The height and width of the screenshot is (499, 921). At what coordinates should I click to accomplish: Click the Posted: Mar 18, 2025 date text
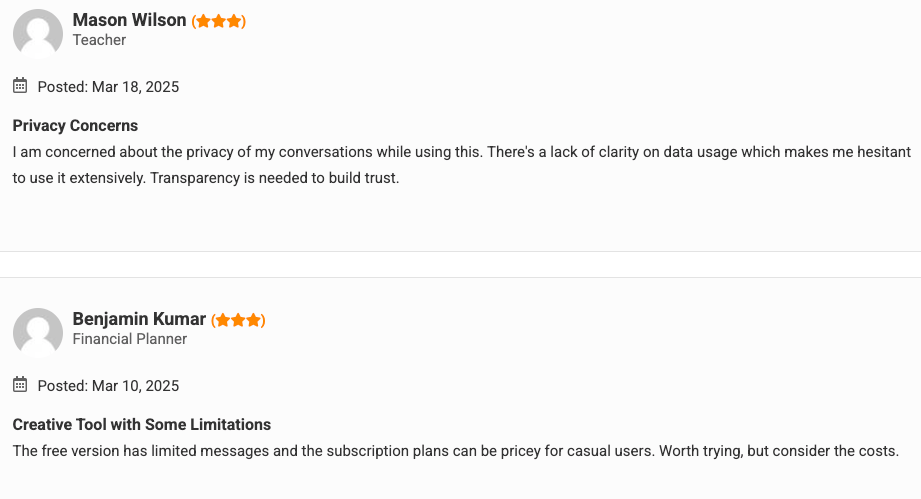(x=108, y=87)
